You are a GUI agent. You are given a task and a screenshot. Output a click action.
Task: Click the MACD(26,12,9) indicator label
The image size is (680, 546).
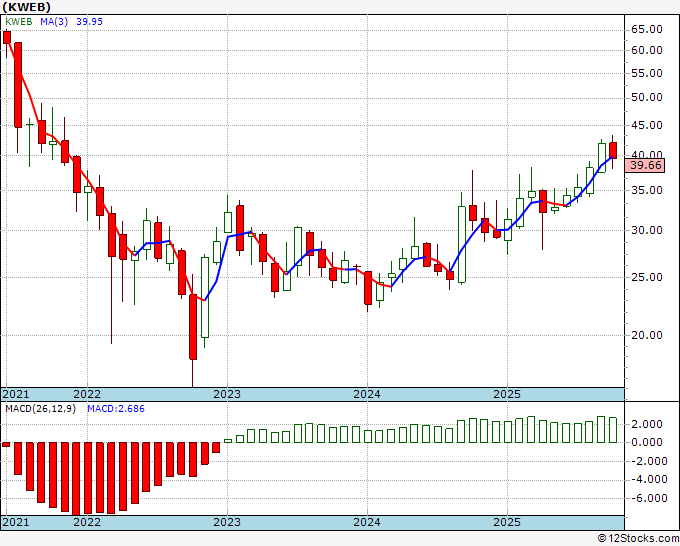(x=40, y=409)
